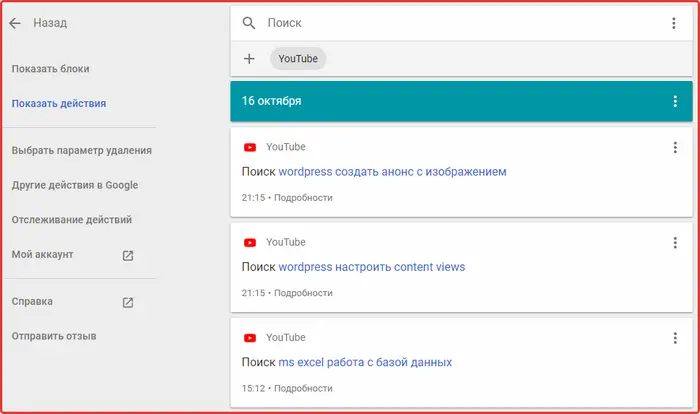The width and height of the screenshot is (700, 414).
Task: Add a filter with plus icon
Action: pyautogui.click(x=249, y=59)
